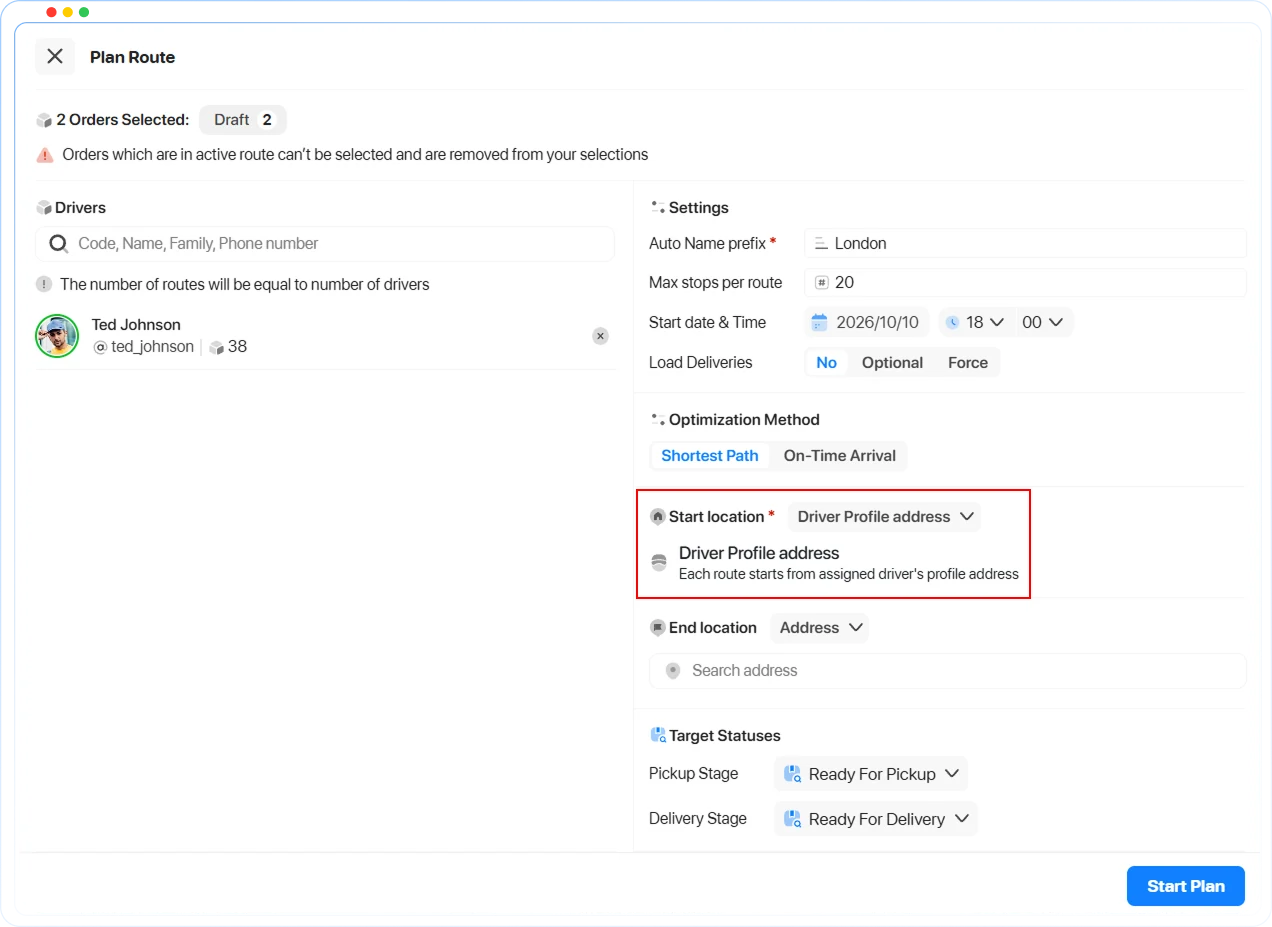Click the Optimization Method section icon
1272x927 pixels.
[x=658, y=420]
